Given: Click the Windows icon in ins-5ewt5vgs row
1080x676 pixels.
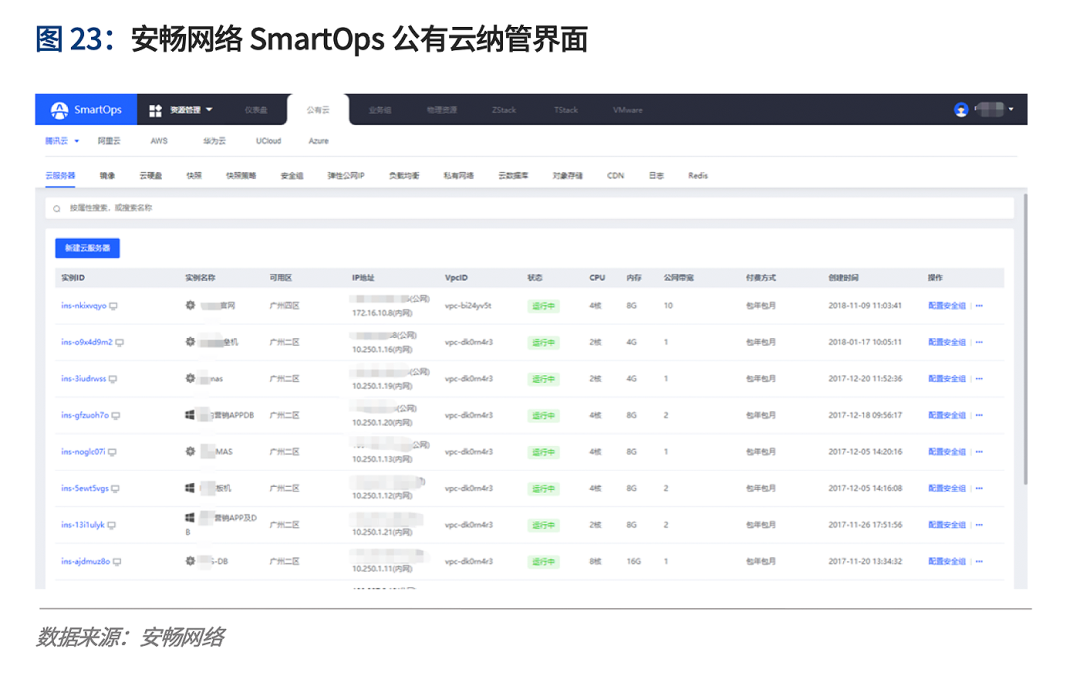Looking at the screenshot, I should coord(189,488).
